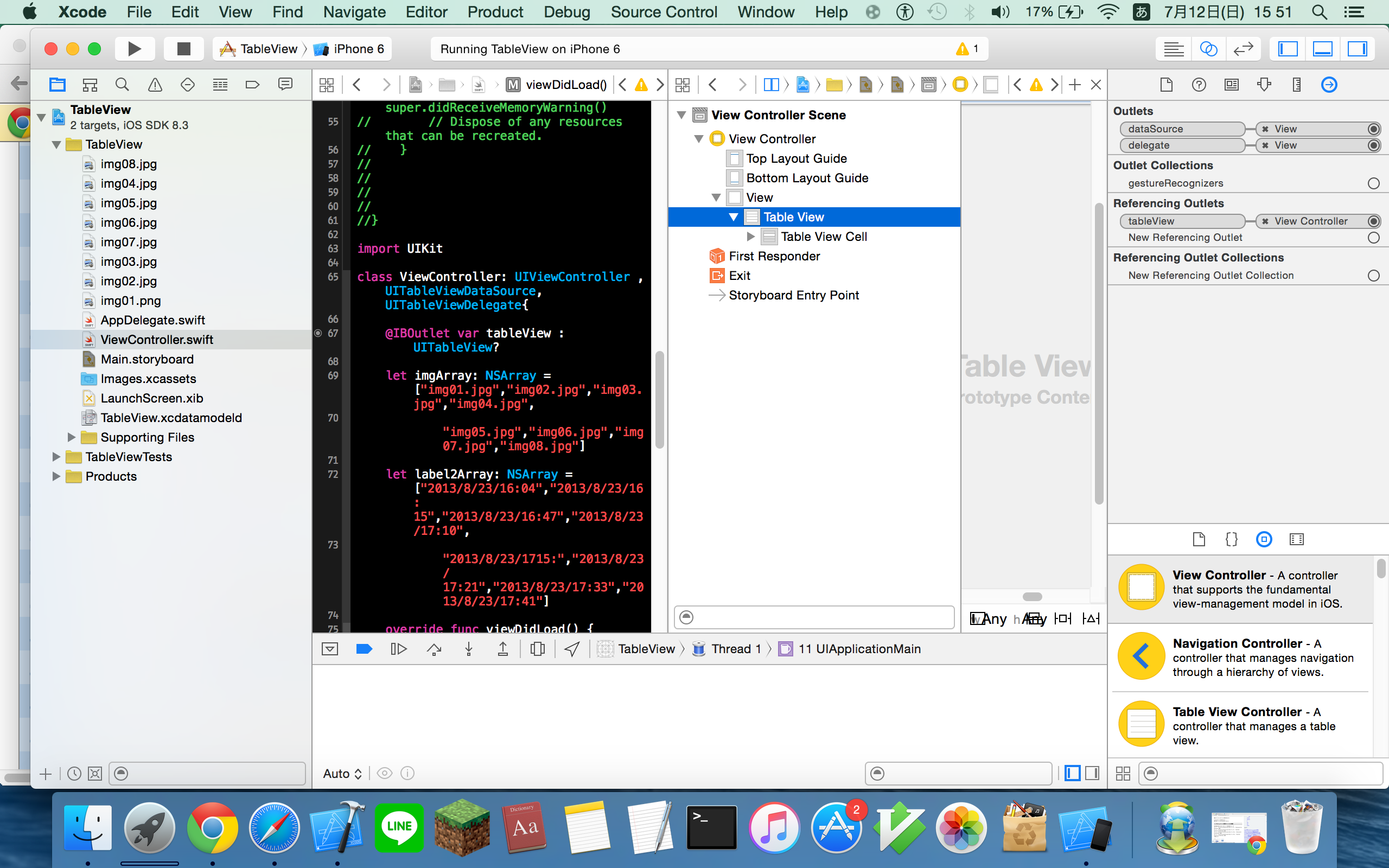Screen dimensions: 1389x868
Task: Open the Editor menu
Action: point(426,12)
